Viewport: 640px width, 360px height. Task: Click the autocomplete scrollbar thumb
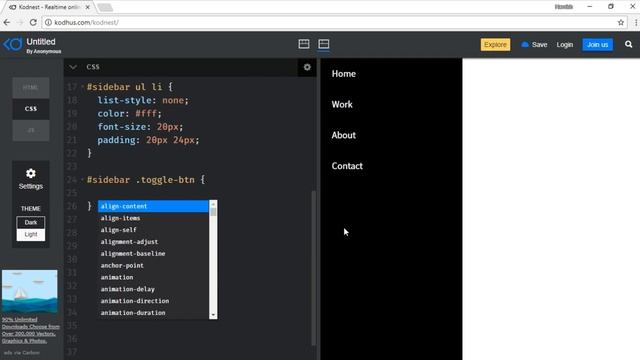[213, 212]
